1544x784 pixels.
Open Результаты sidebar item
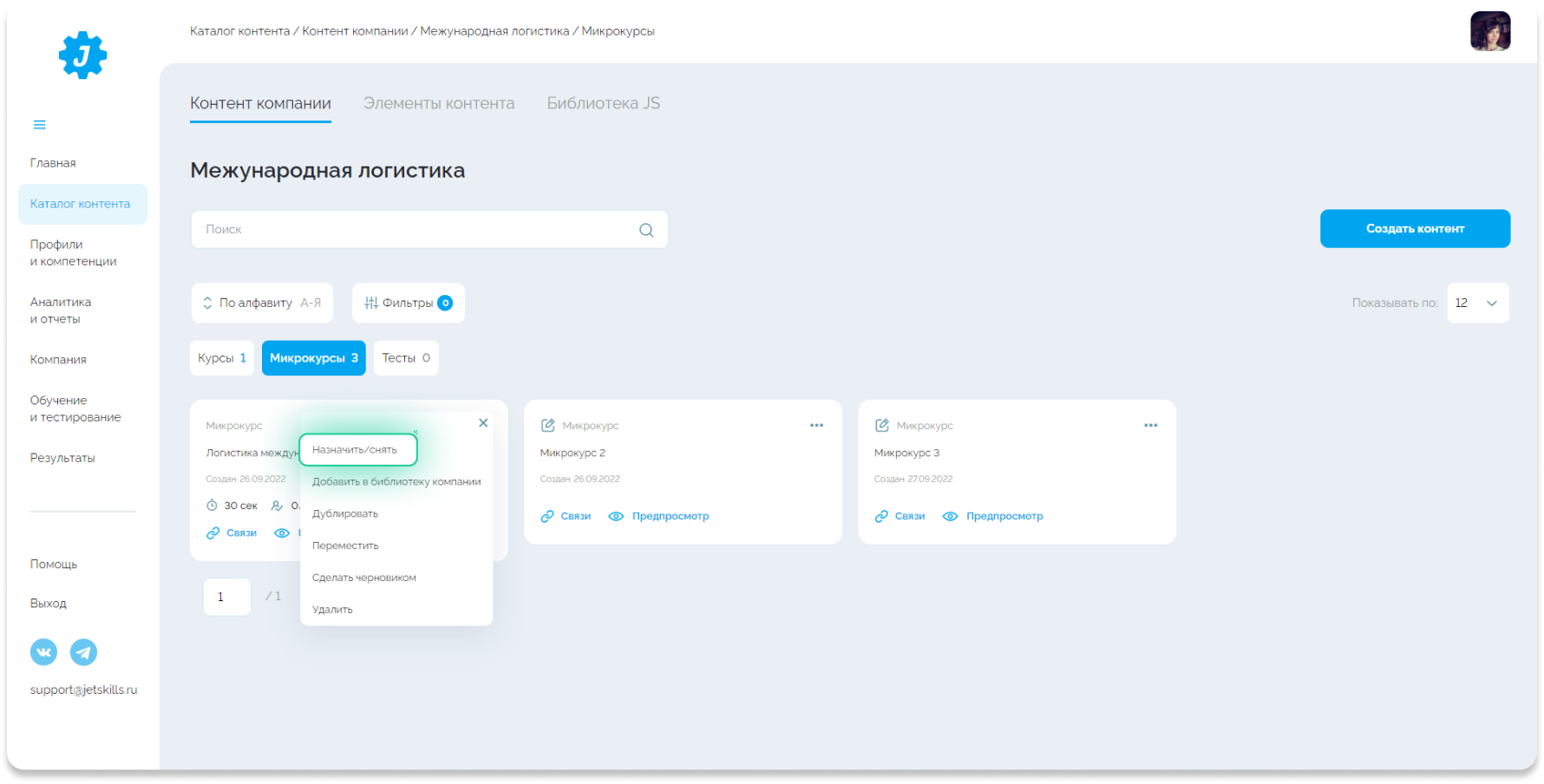click(62, 458)
